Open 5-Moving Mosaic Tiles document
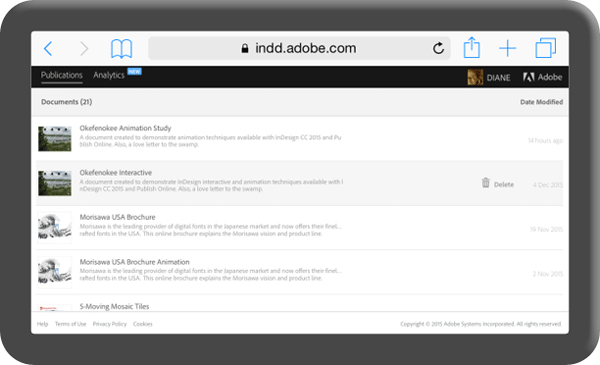Image resolution: width=600 pixels, height=365 pixels. tap(114, 306)
